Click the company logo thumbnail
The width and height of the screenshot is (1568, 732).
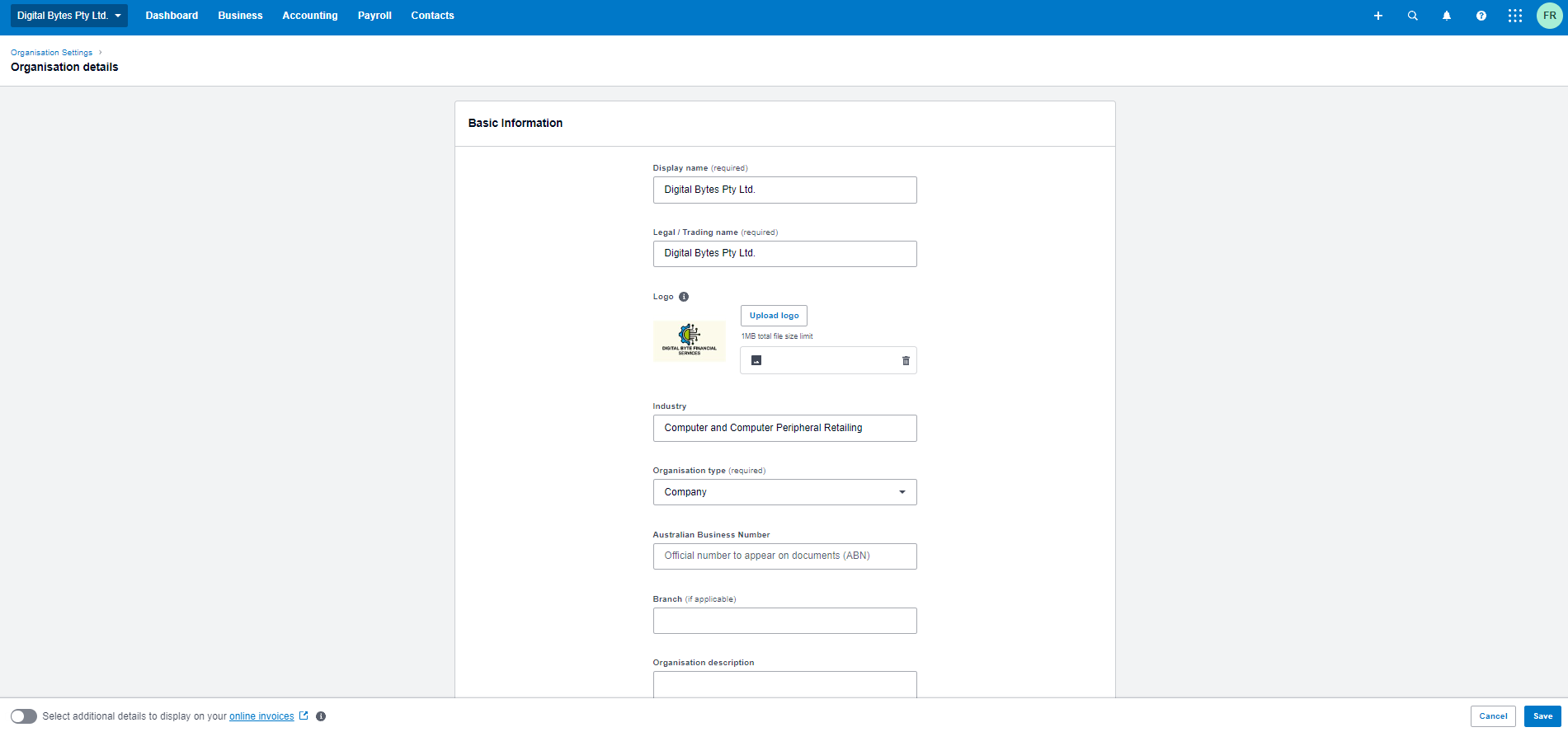[690, 341]
